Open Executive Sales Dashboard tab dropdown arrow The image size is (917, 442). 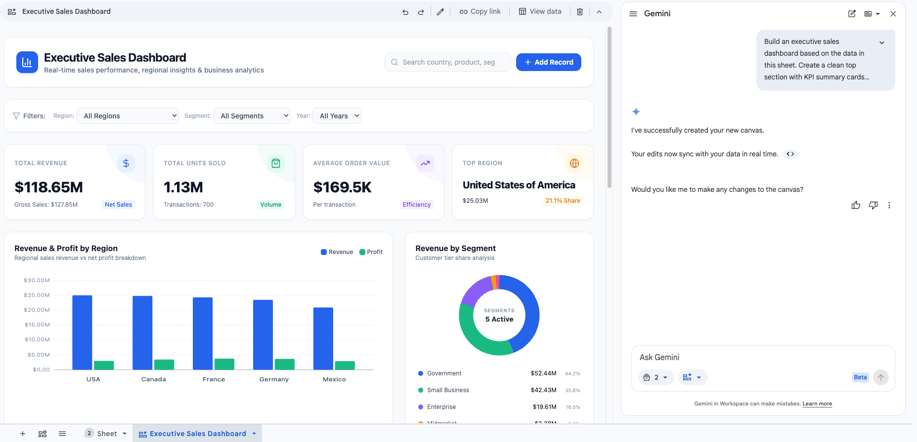254,433
